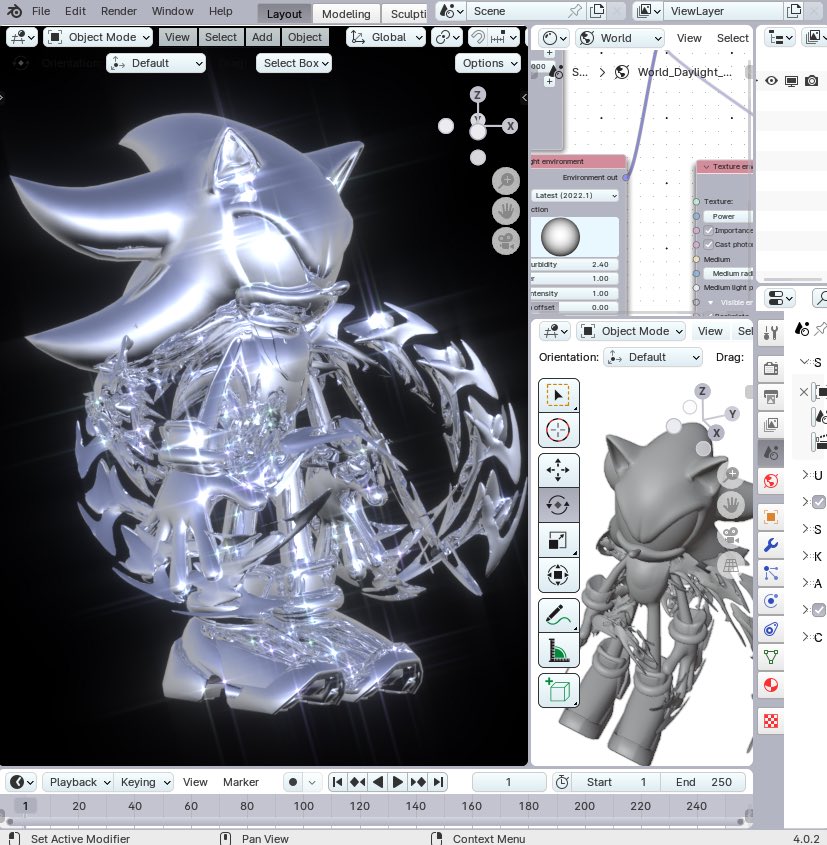The width and height of the screenshot is (827, 845).
Task: Open World shader type dropdown in node editor
Action: click(620, 38)
